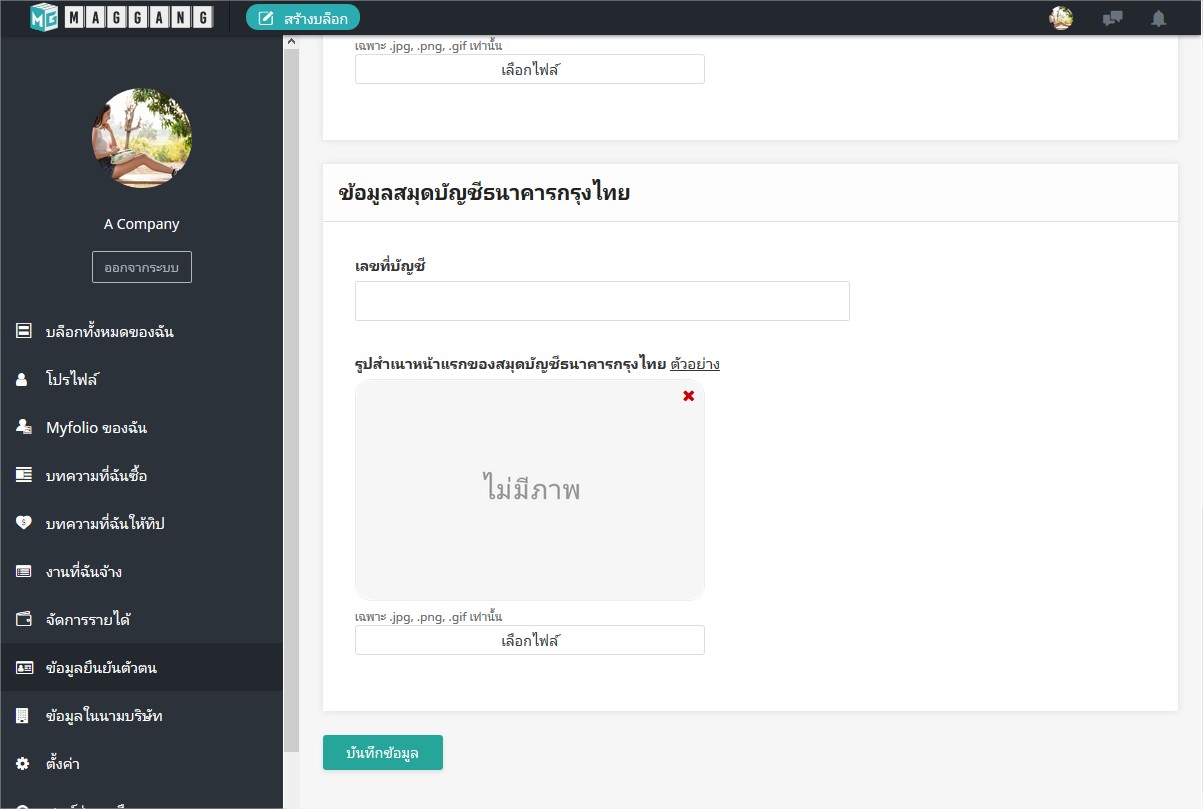Click the top เลือกไฟล์ file button
1203x809 pixels.
tap(530, 69)
